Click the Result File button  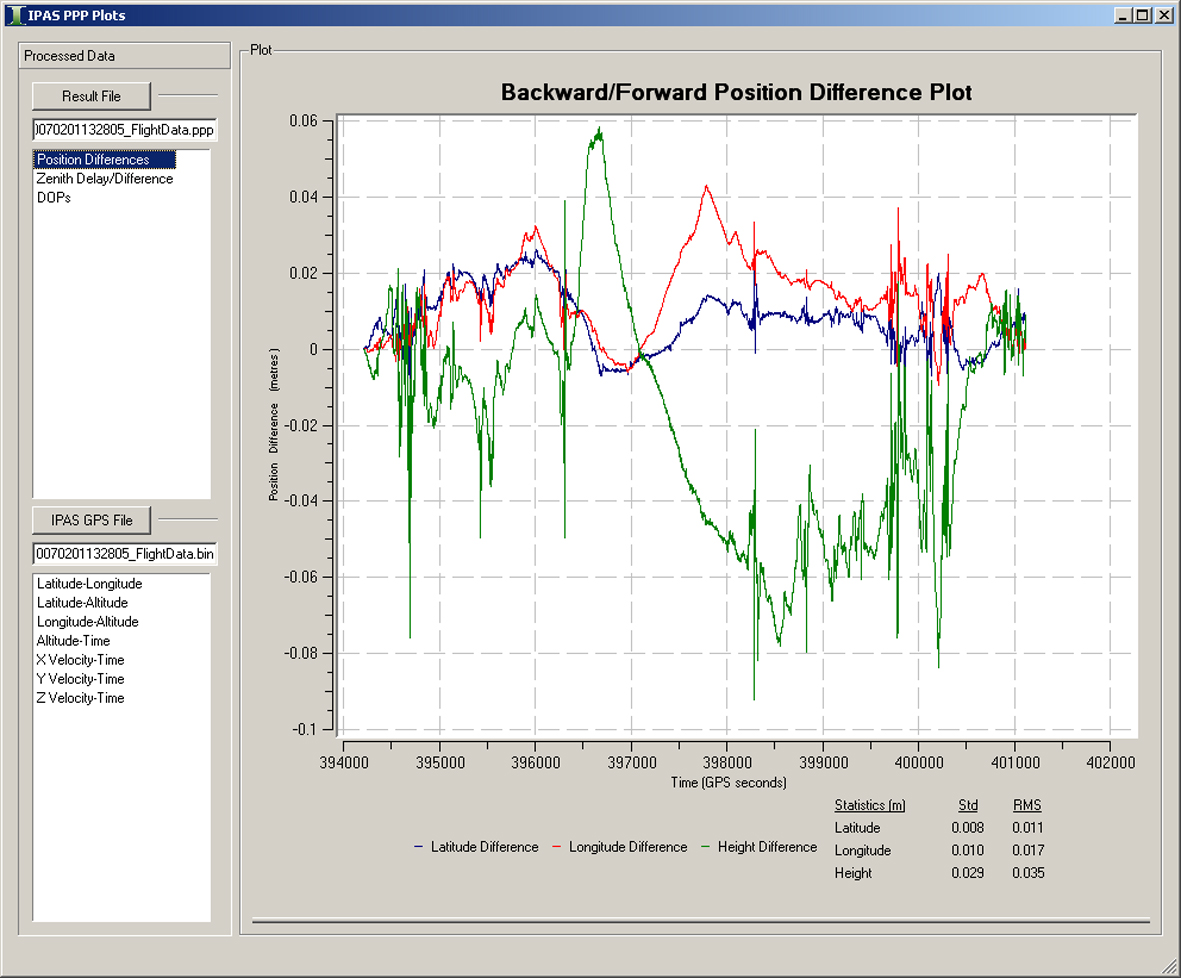(91, 96)
